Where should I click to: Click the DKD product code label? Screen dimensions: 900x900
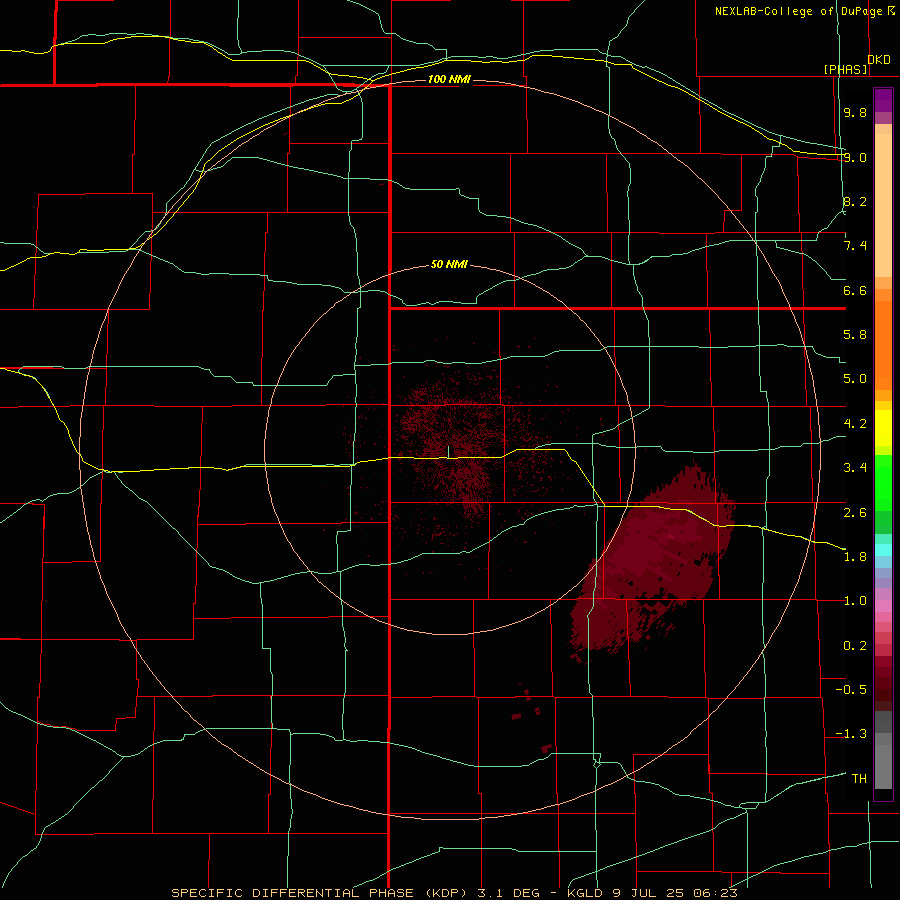click(x=879, y=59)
